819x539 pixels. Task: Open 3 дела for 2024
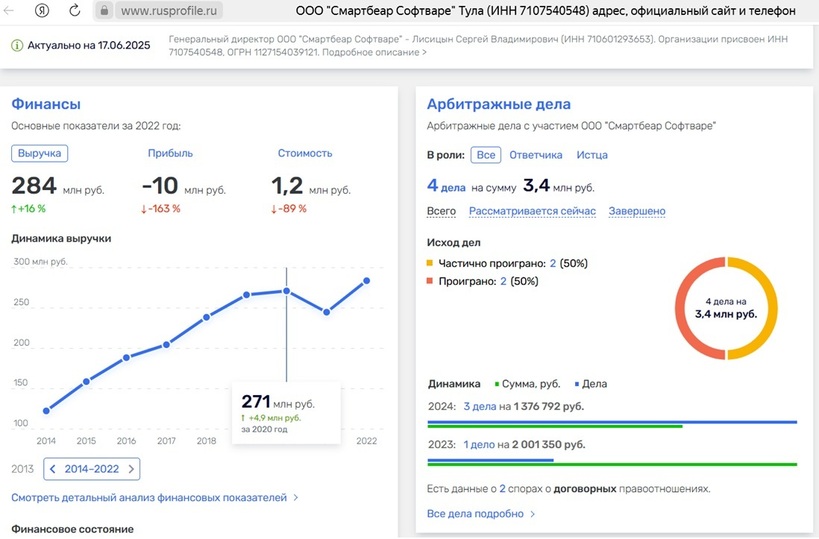(x=479, y=406)
